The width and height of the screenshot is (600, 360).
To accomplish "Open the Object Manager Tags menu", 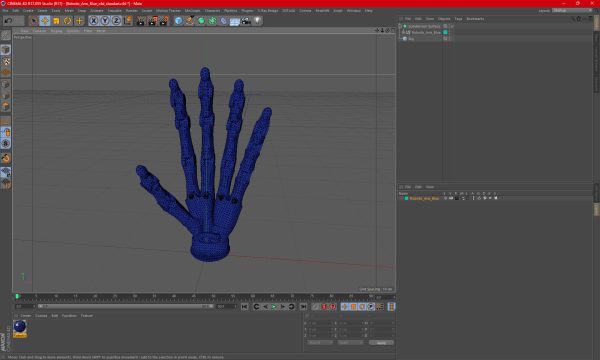I will point(458,19).
